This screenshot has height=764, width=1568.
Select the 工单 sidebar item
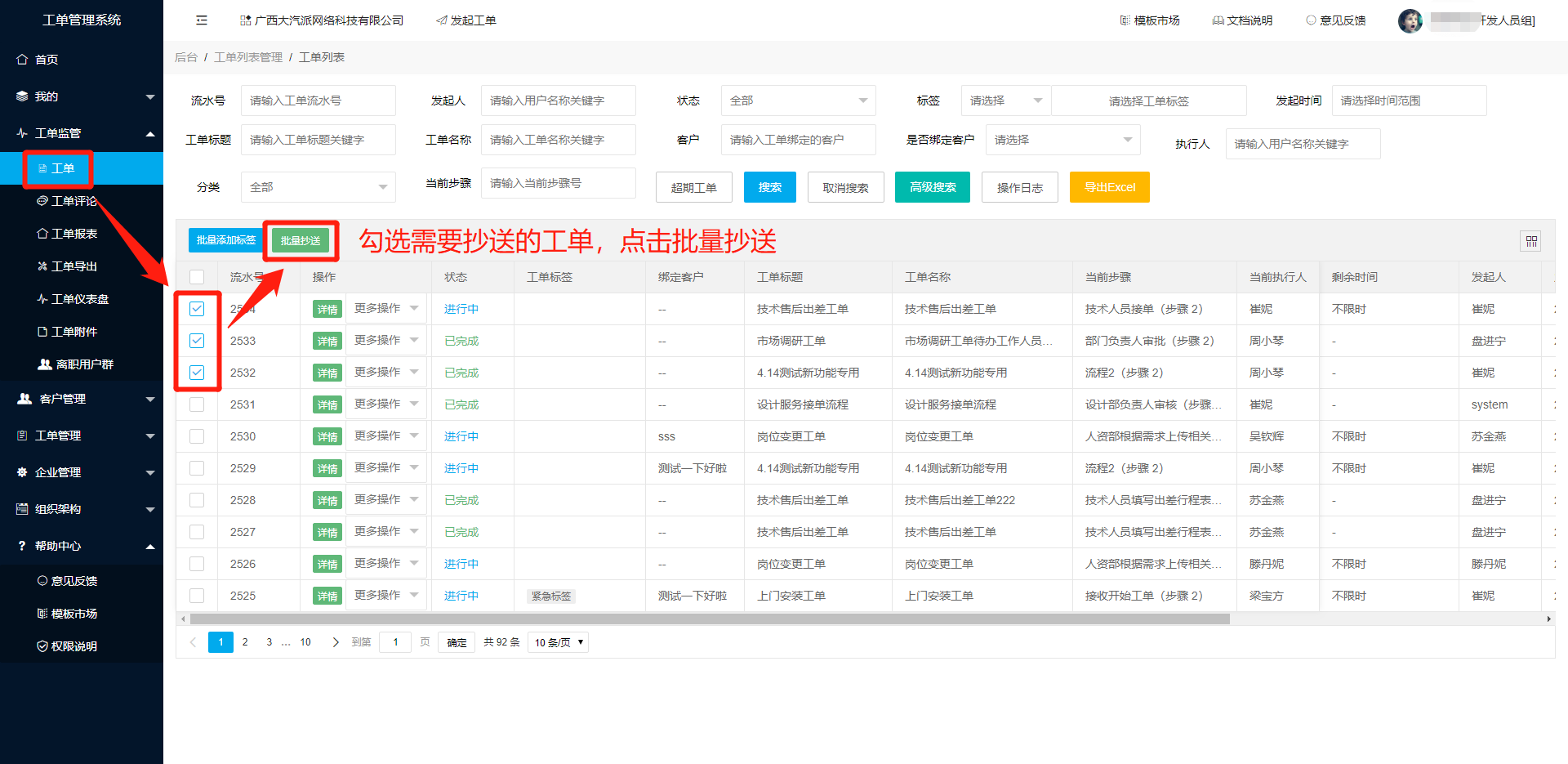click(x=82, y=168)
